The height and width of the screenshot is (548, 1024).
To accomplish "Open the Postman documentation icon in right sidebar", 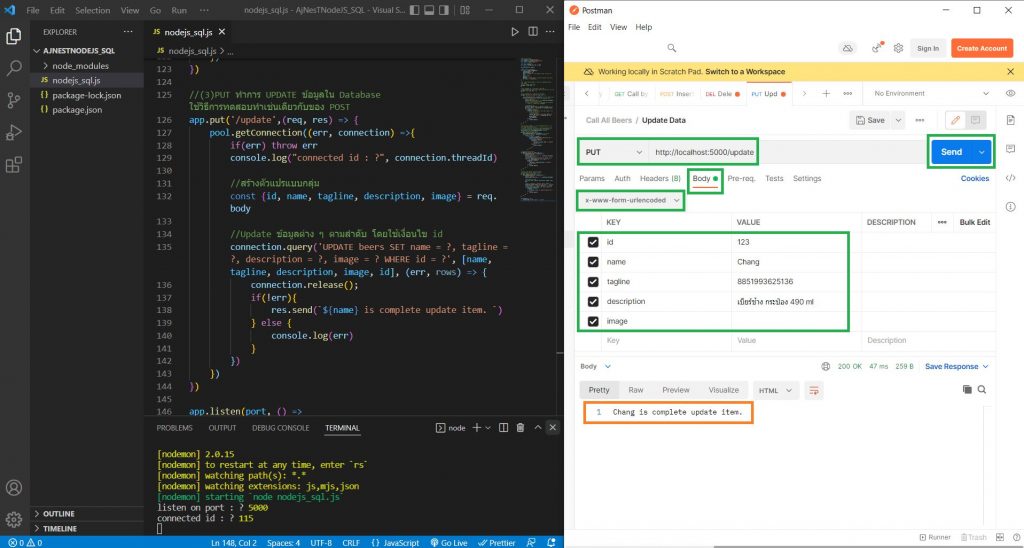I will click(1010, 120).
